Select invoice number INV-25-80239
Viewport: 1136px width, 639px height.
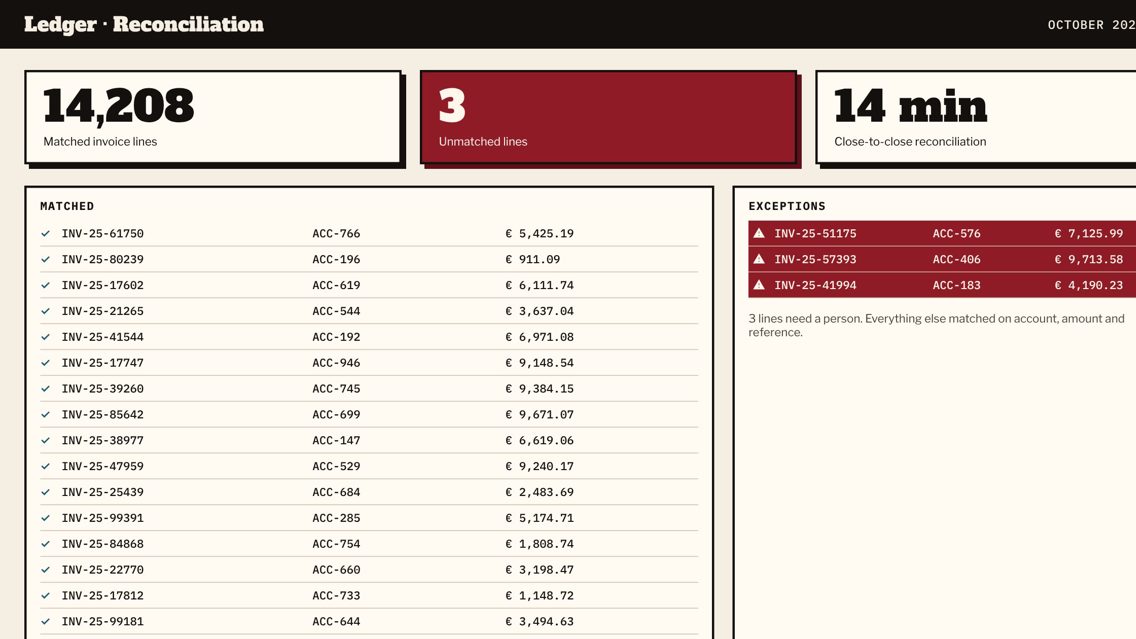pyautogui.click(x=103, y=259)
